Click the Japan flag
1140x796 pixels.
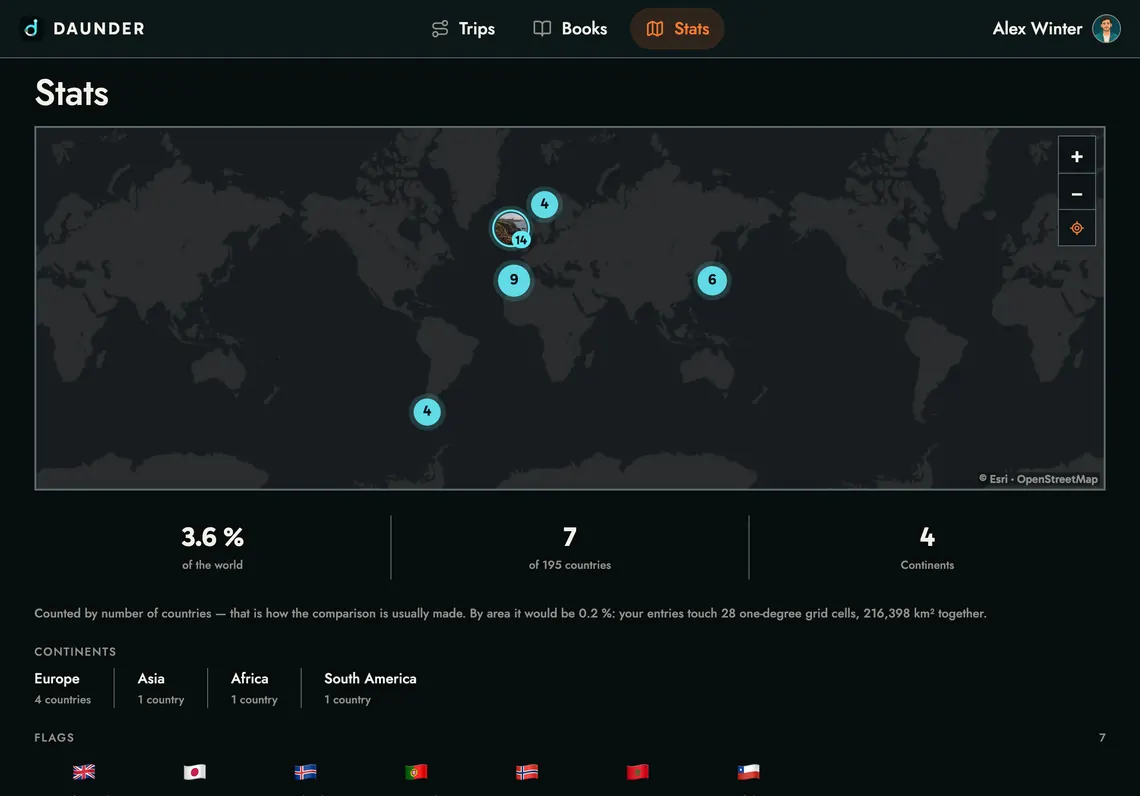coord(195,772)
